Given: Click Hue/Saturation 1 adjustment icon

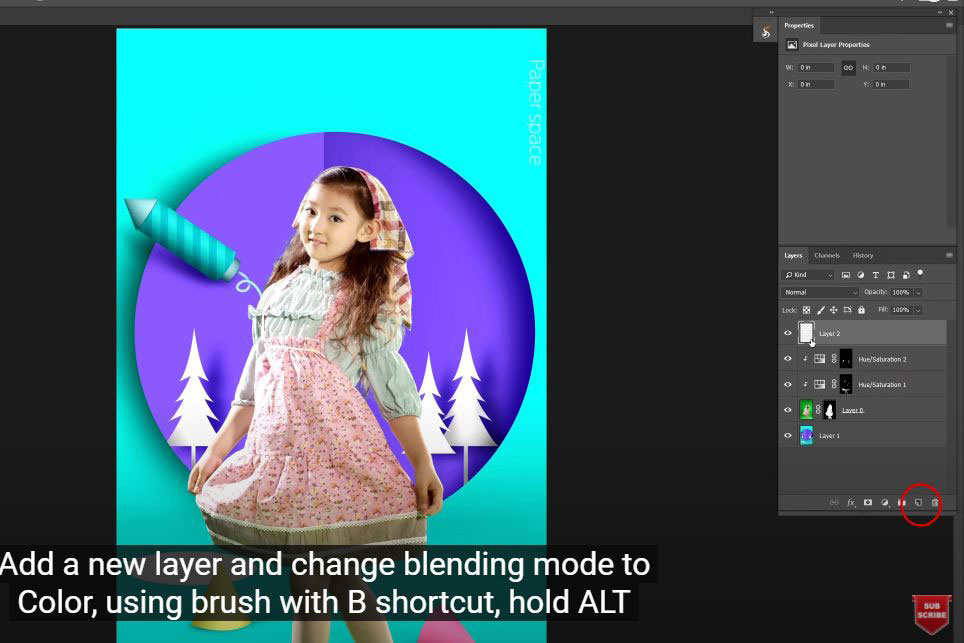Looking at the screenshot, I should coord(820,384).
